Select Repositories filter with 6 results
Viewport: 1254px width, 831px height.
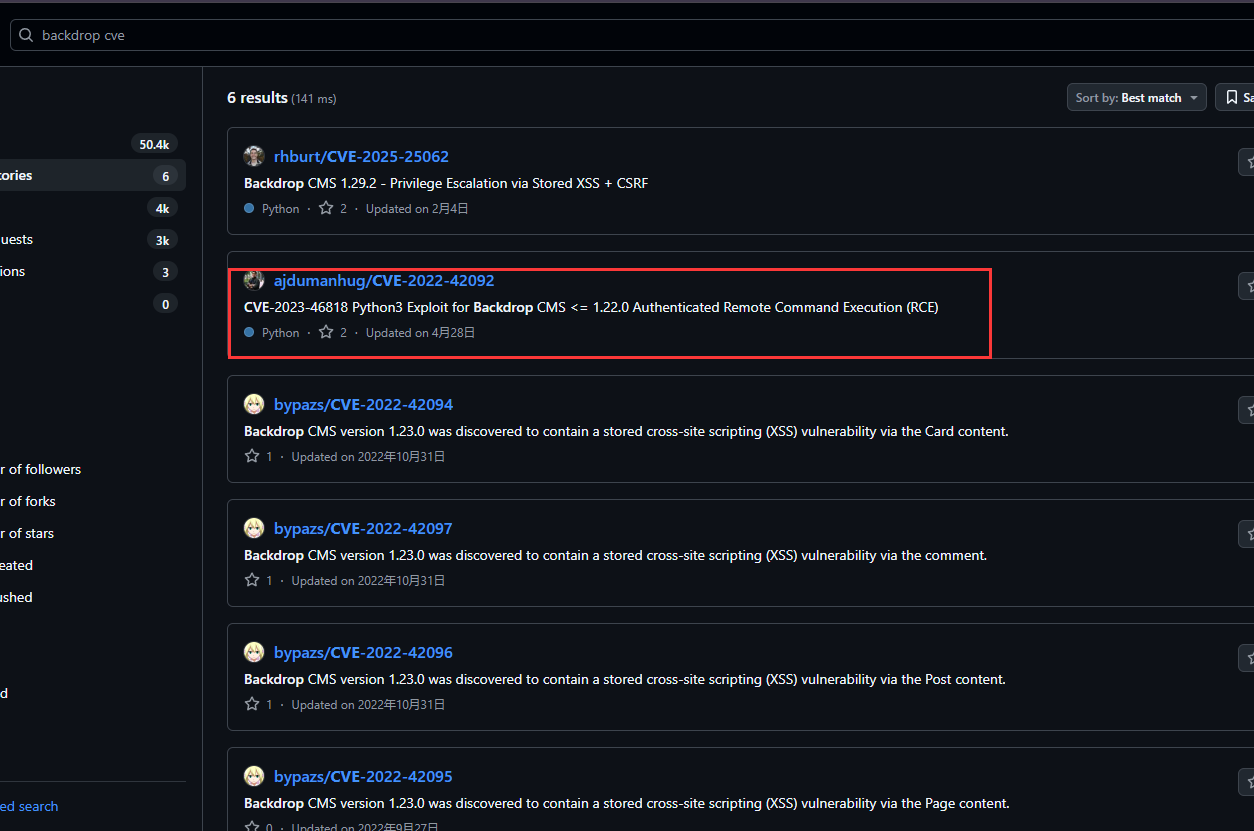[x=90, y=176]
